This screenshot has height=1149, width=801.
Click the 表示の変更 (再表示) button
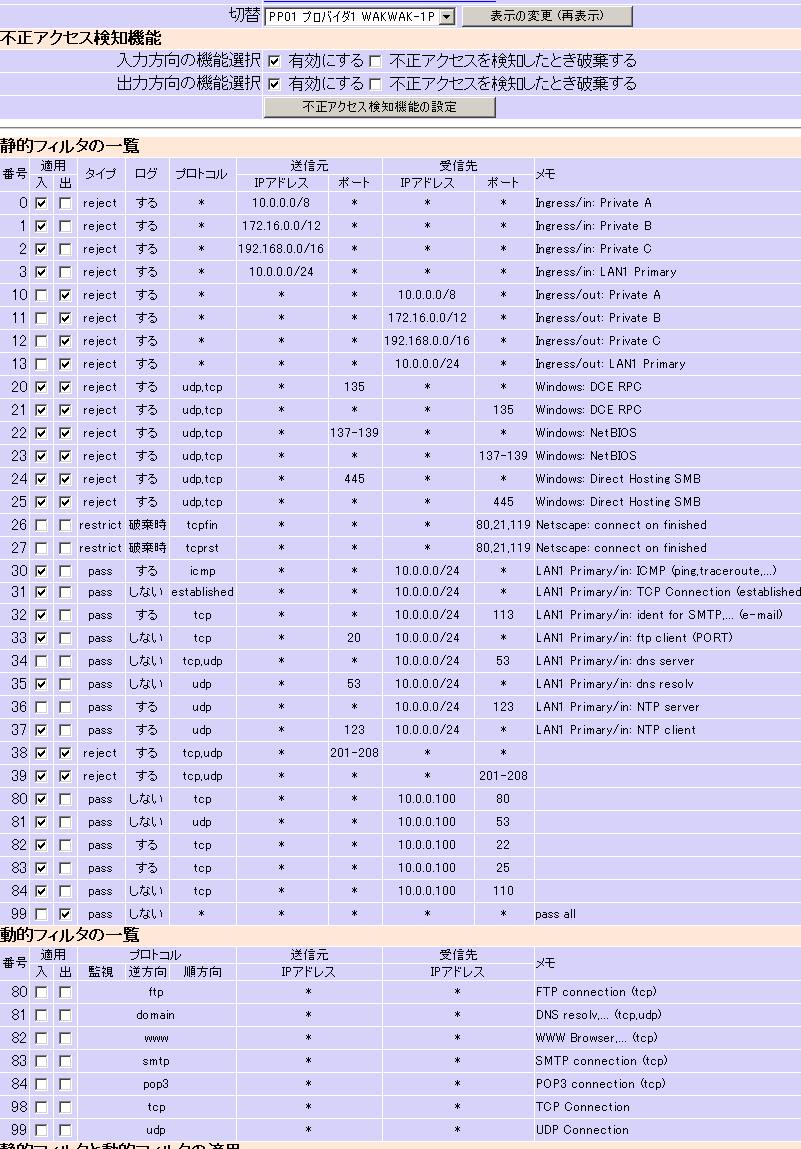(x=547, y=16)
